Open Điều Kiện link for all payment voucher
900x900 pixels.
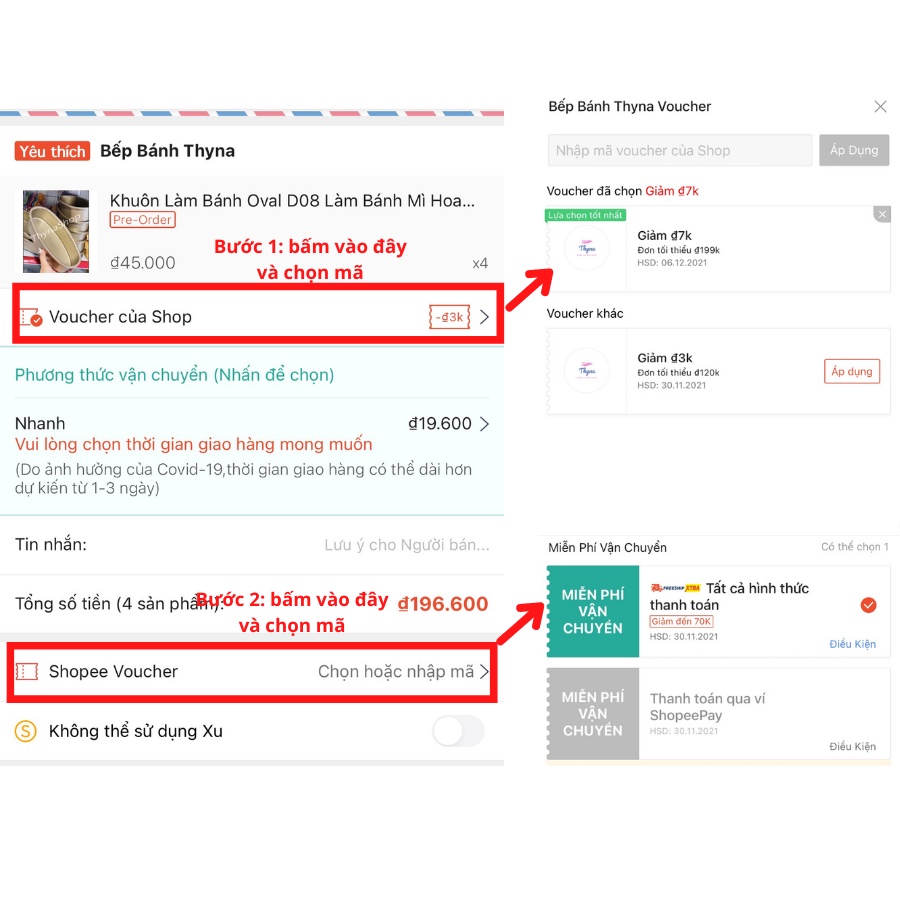coord(852,644)
